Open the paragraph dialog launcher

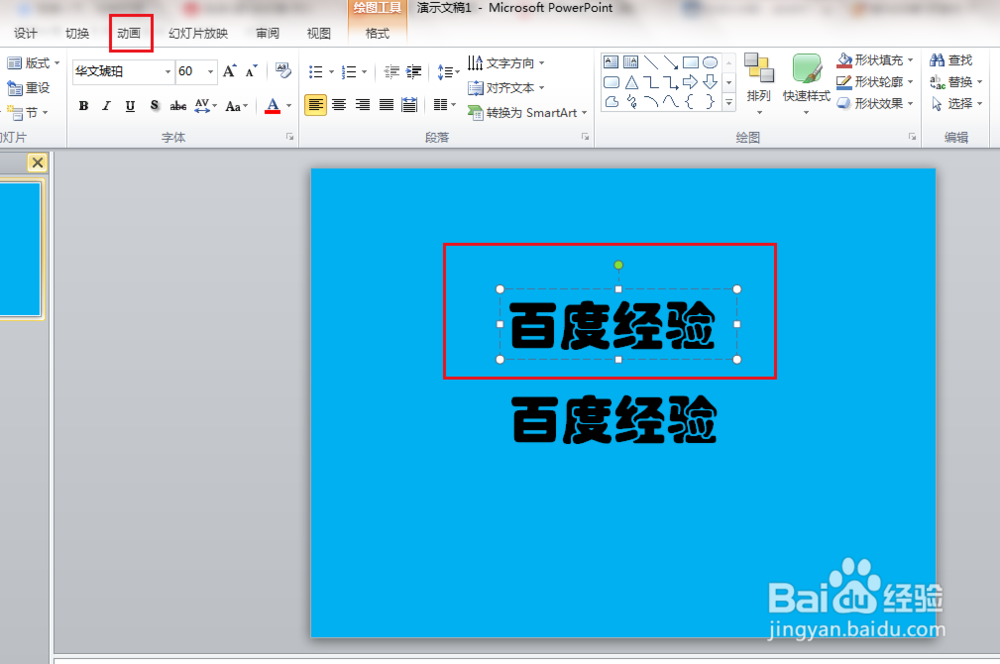585,136
